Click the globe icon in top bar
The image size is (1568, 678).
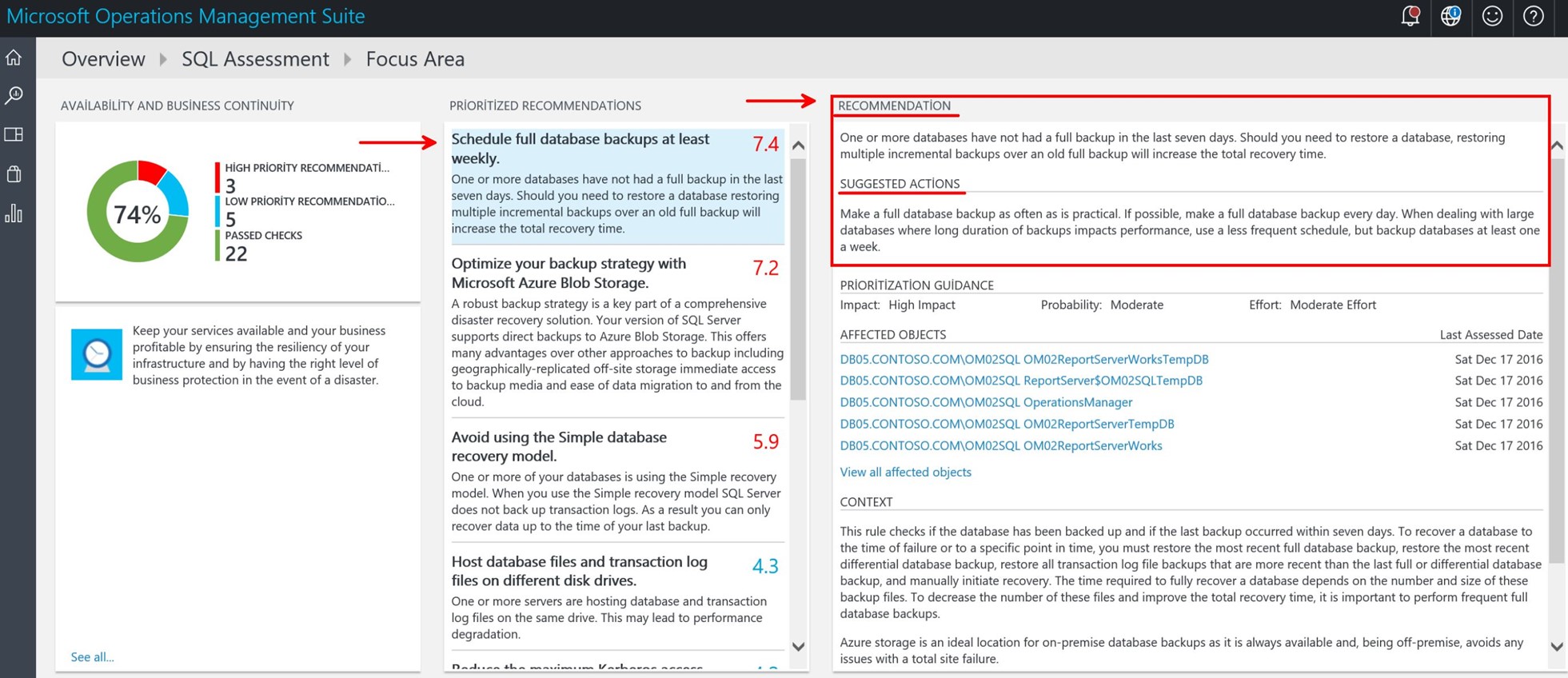[x=1450, y=16]
